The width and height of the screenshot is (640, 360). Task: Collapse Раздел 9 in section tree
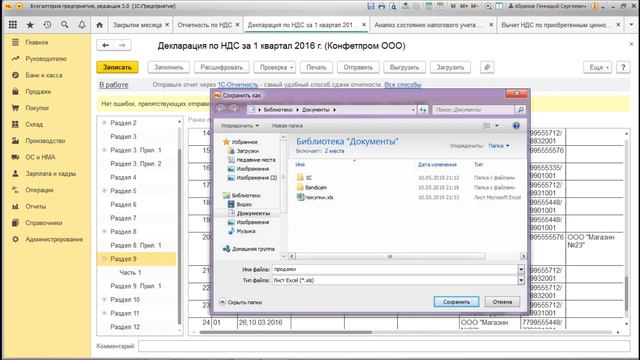click(x=104, y=259)
